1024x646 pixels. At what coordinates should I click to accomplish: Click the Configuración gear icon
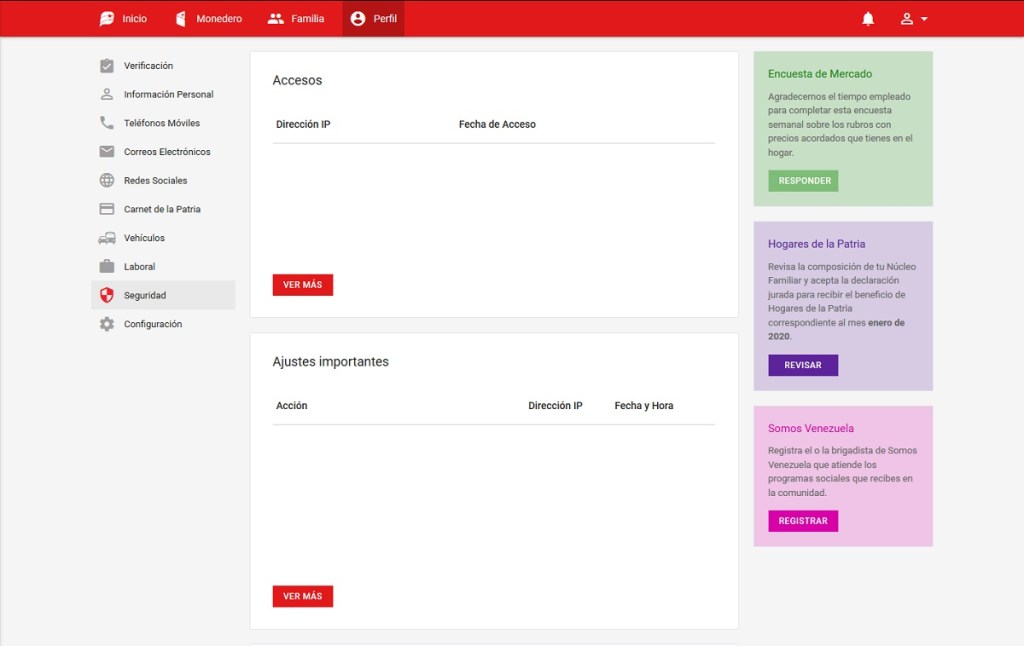click(107, 324)
